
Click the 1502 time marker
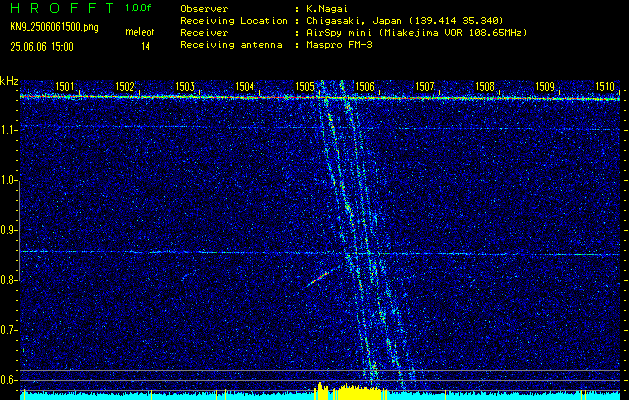pos(124,86)
